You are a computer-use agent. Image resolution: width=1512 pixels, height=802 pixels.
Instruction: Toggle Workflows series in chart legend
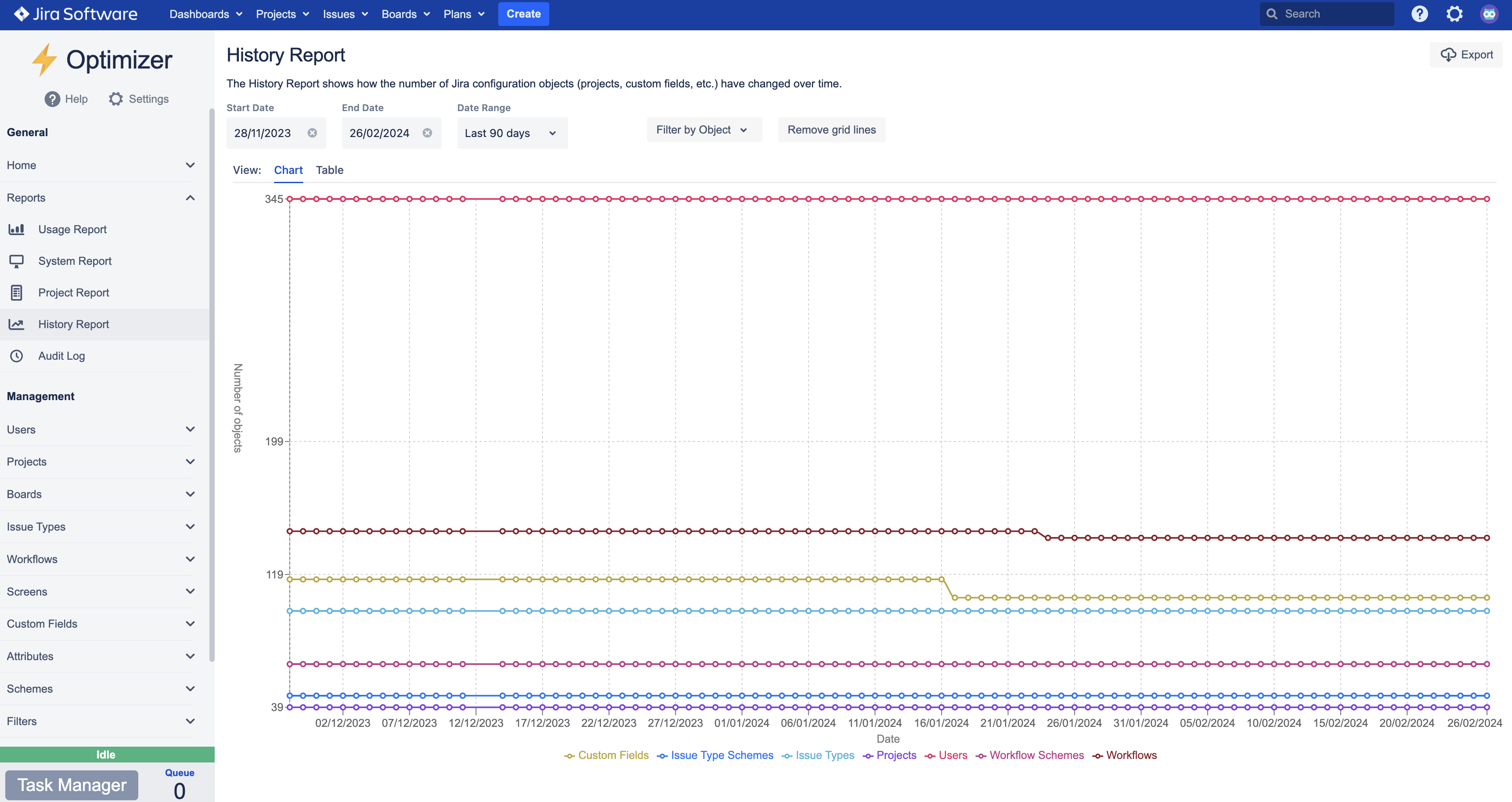click(1130, 755)
